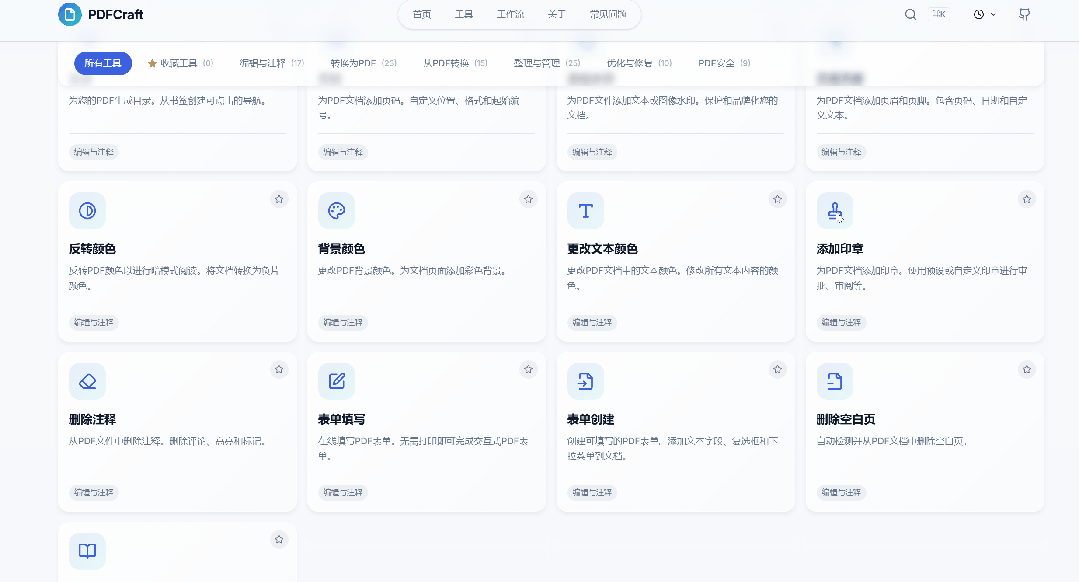Image resolution: width=1079 pixels, height=582 pixels.
Task: Click the 表单创建 form import icon
Action: (x=586, y=381)
